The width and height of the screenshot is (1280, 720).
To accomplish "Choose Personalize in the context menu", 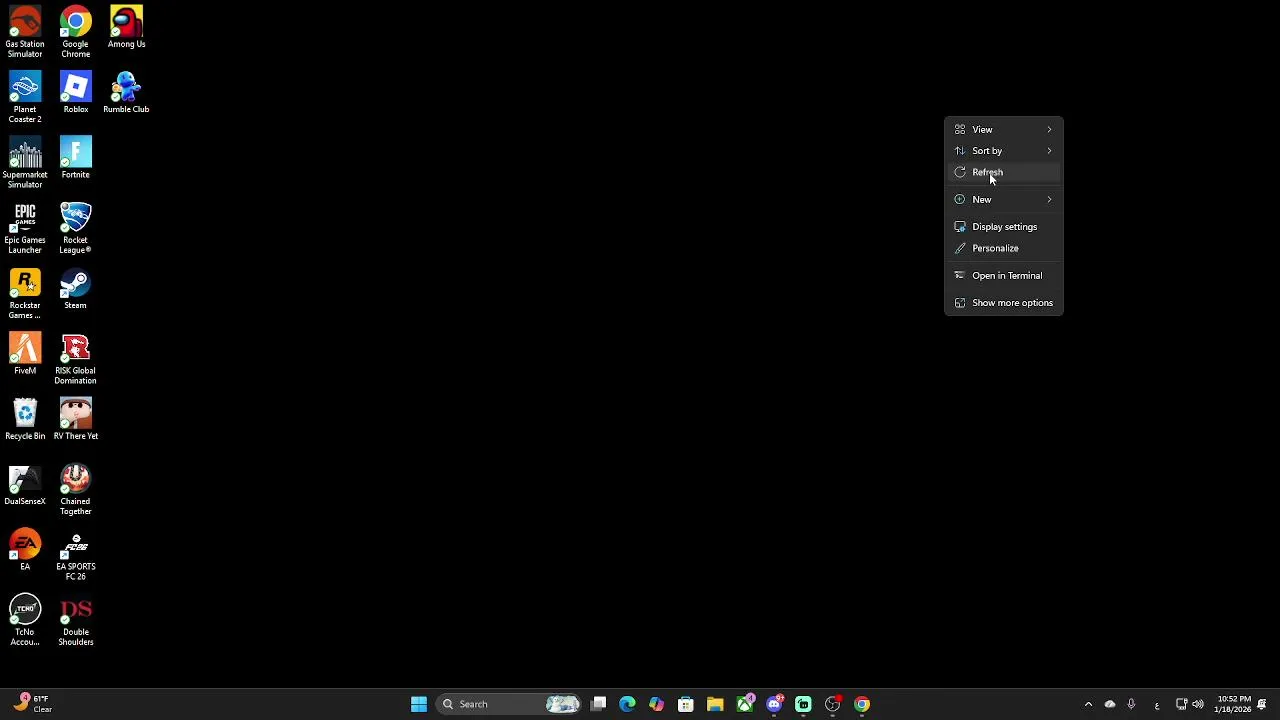I will click(1004, 248).
